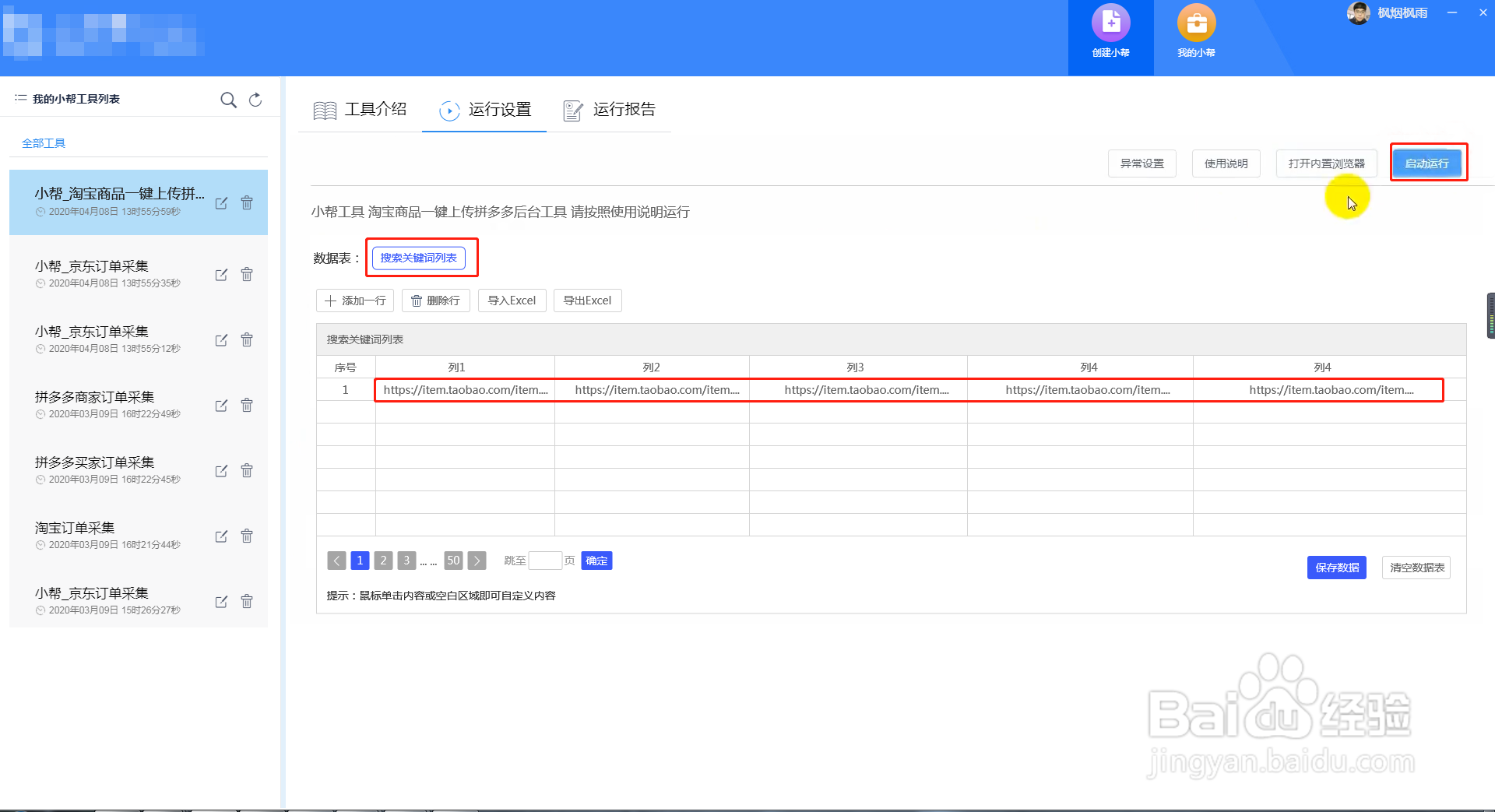Select the 全部工具 category tab
Screen dimensions: 1495x812
[44, 143]
